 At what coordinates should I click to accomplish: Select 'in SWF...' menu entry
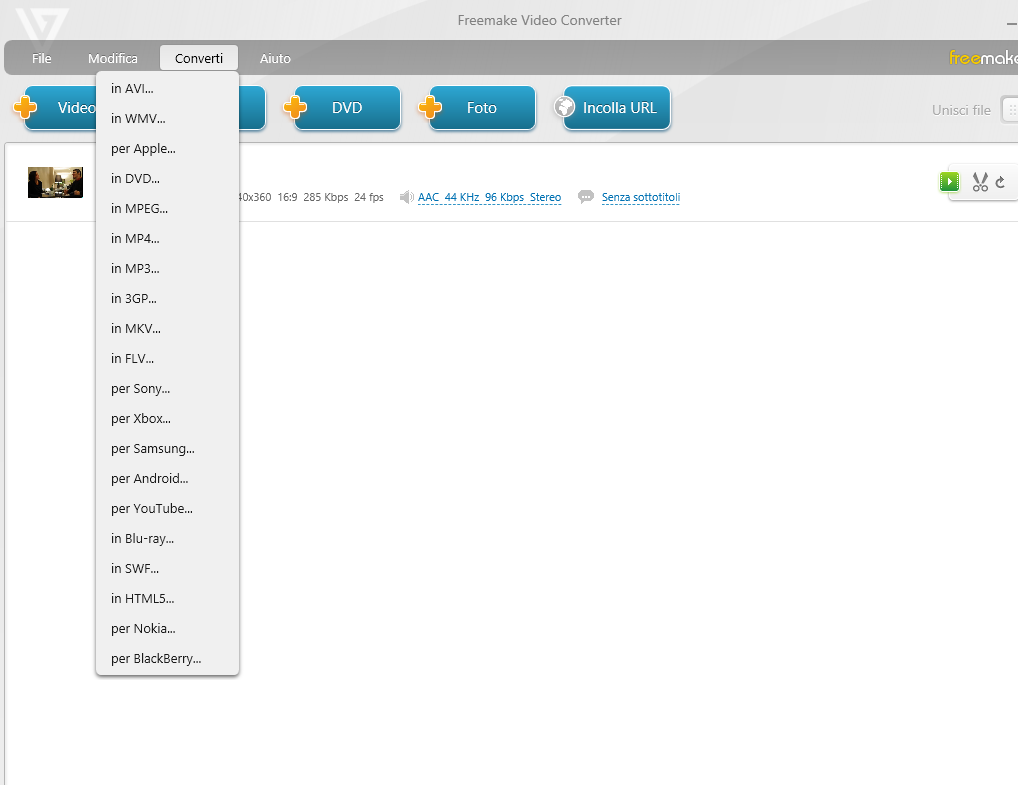point(168,568)
